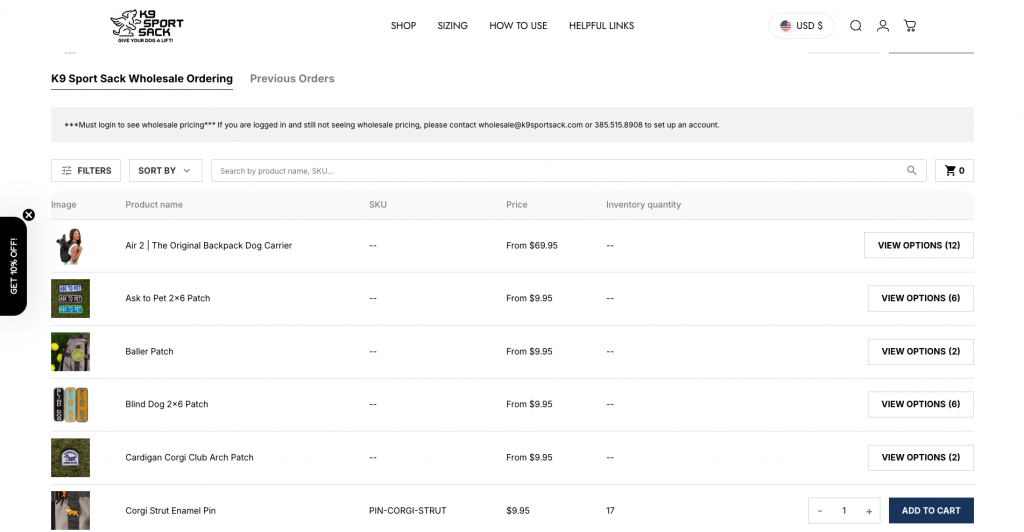Open the Helpful Links menu

point(601,26)
